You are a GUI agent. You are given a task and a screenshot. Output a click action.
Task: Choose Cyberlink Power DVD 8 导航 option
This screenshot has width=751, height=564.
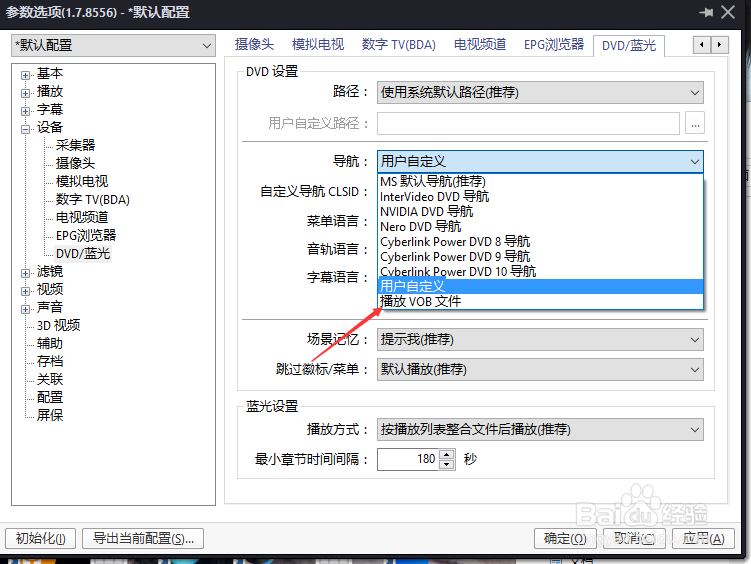(x=540, y=242)
